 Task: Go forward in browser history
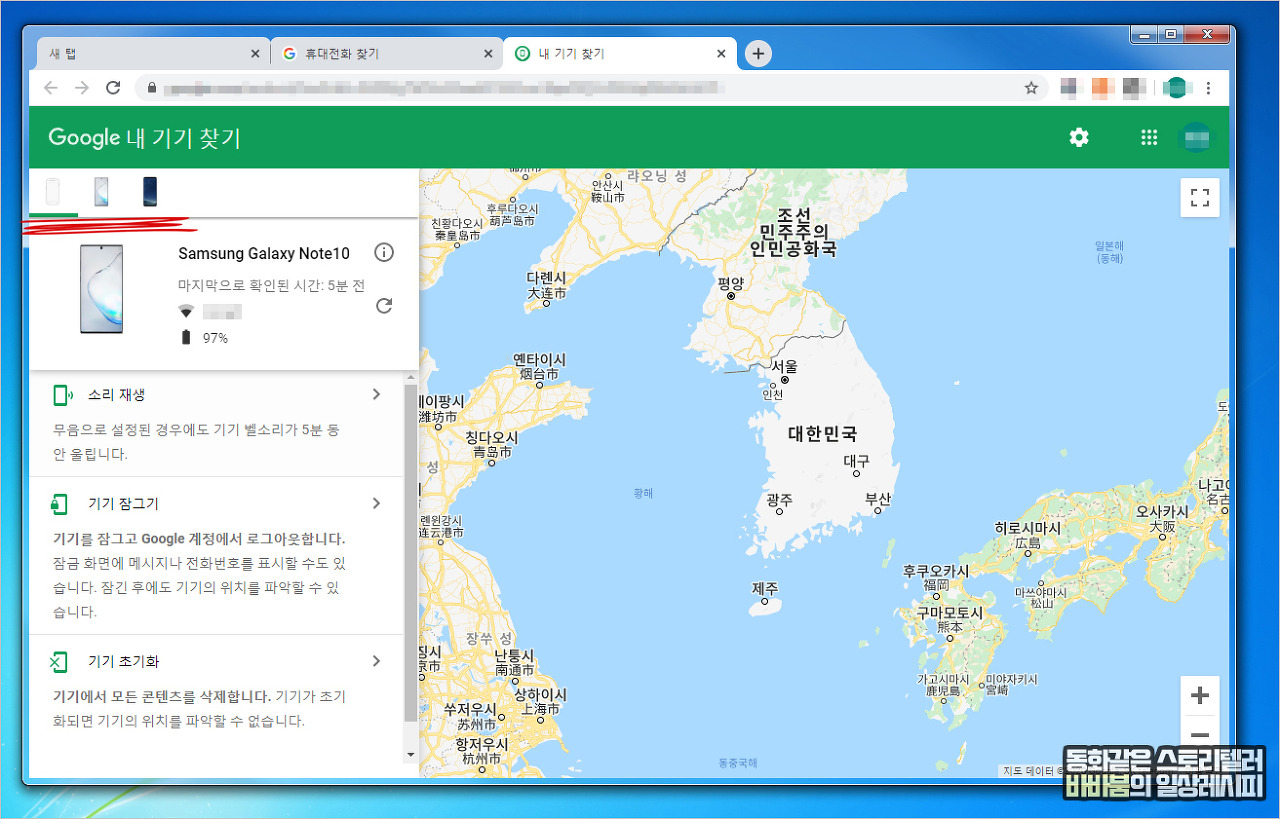coord(82,88)
